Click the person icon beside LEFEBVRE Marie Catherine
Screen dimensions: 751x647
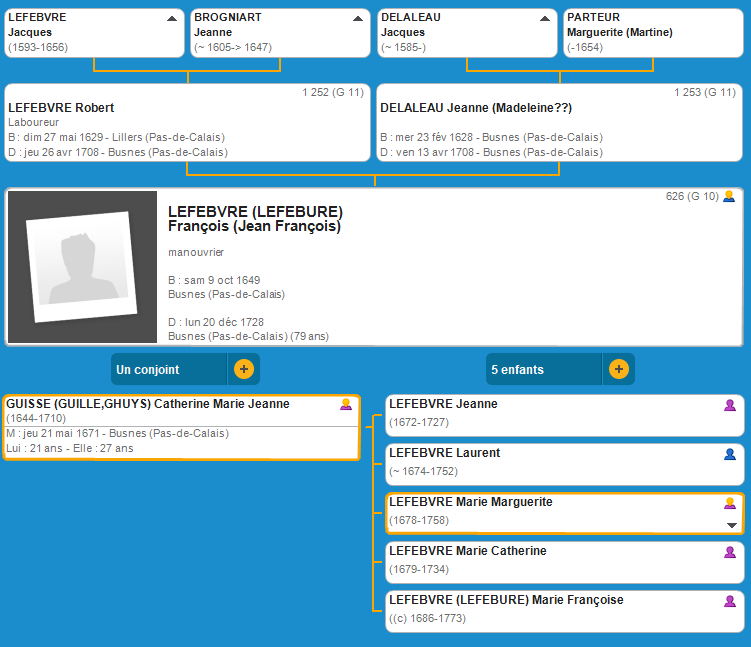[730, 552]
